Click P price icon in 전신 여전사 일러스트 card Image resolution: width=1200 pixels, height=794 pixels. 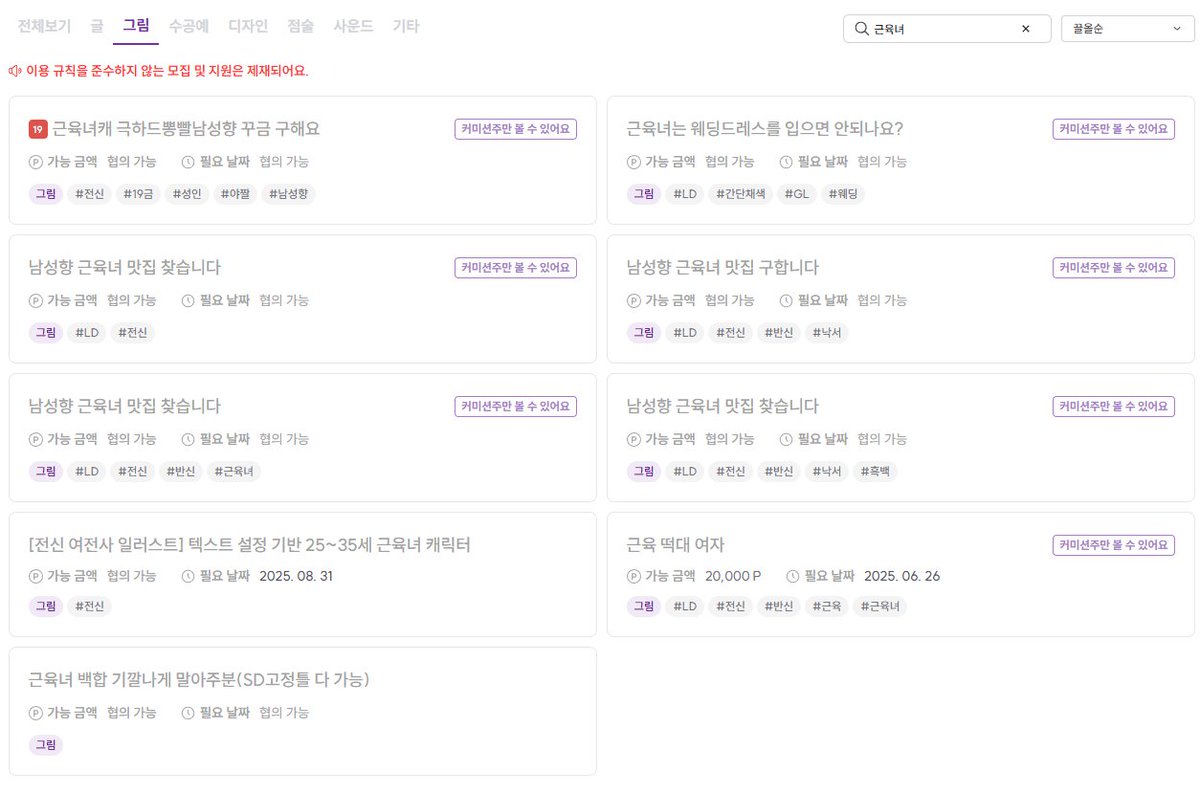36,576
